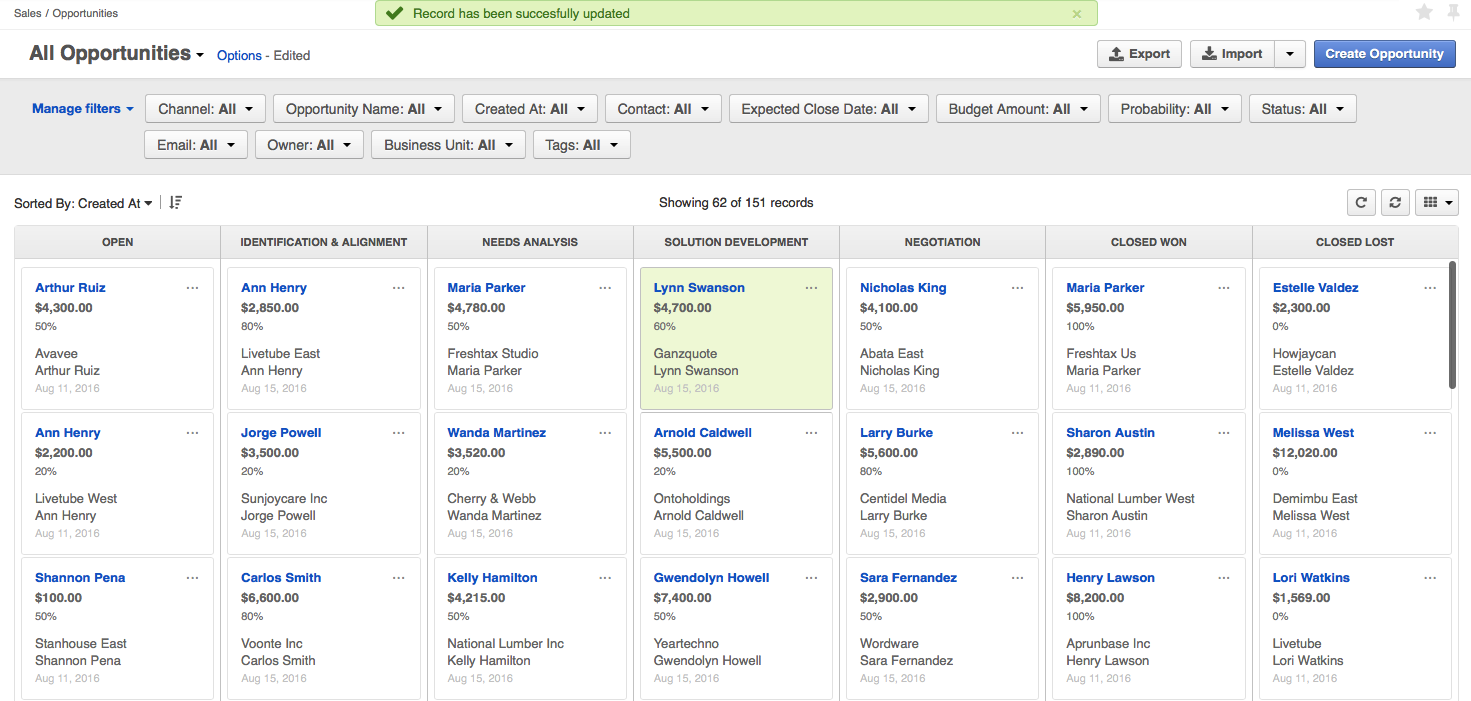
Task: Expand the Created At filter
Action: [x=530, y=109]
